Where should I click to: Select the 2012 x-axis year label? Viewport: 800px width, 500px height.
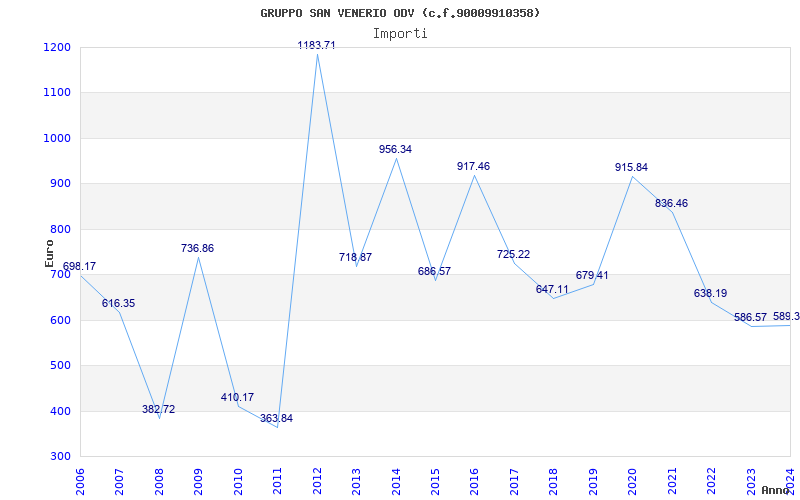[317, 481]
